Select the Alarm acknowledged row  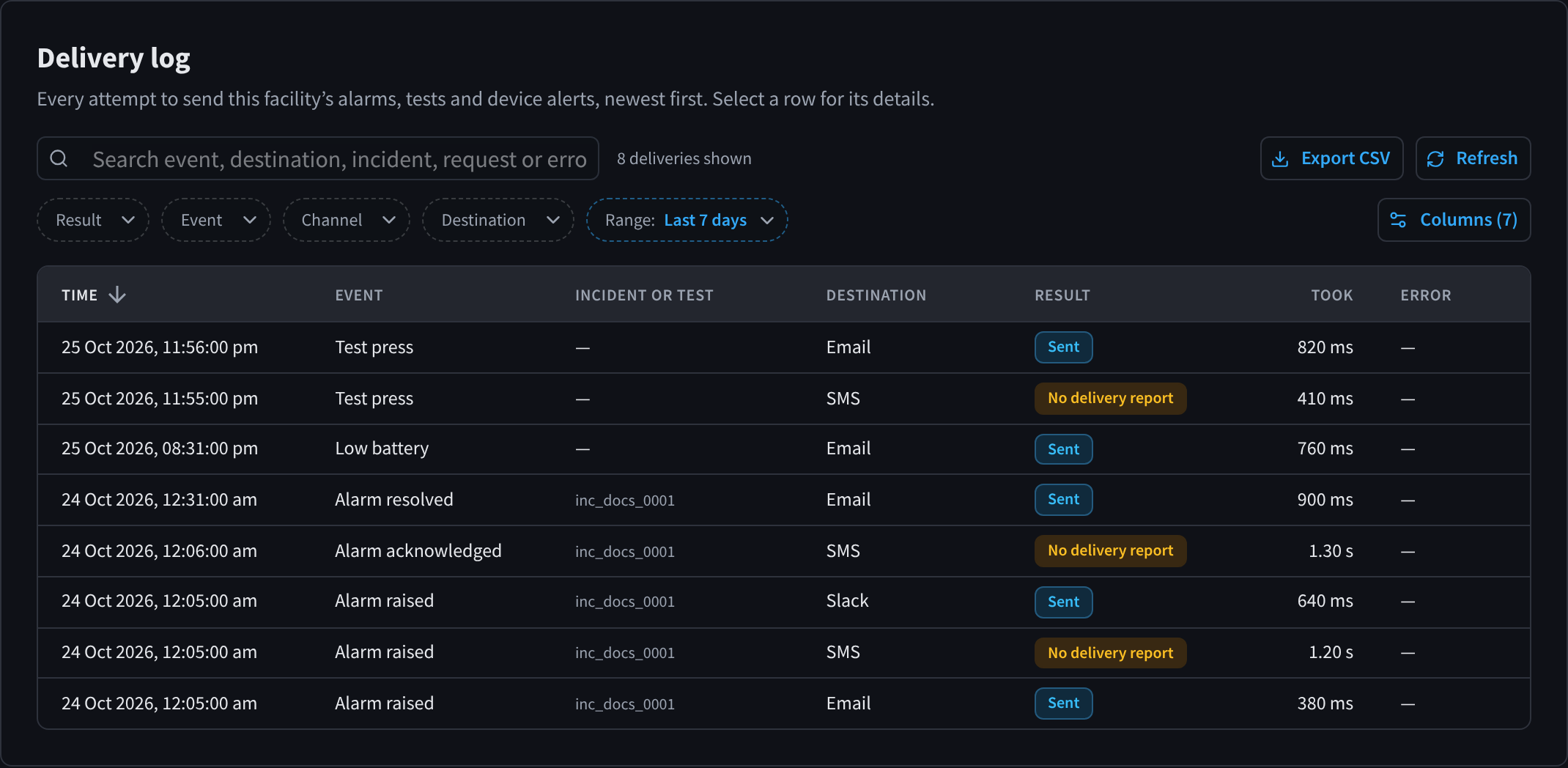(x=784, y=551)
